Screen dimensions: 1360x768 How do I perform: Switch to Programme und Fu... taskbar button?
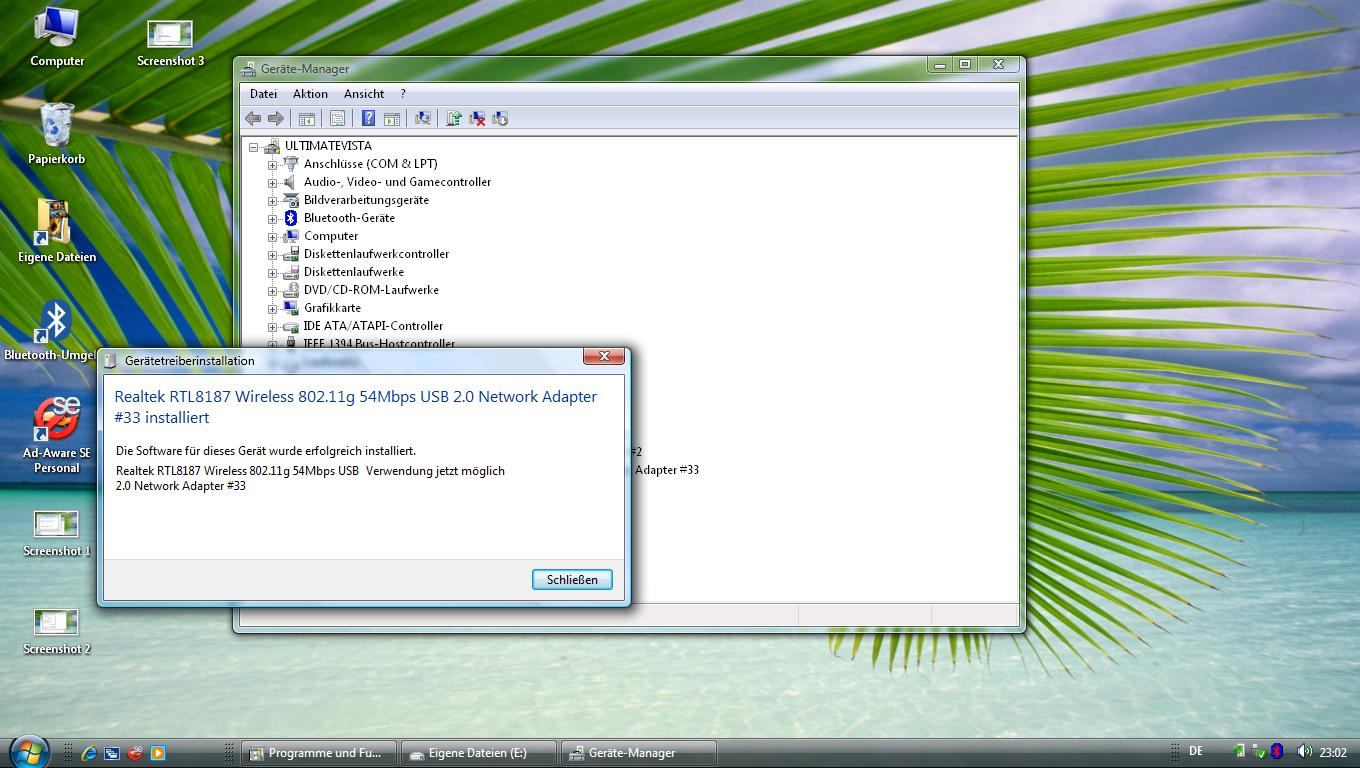[x=318, y=753]
